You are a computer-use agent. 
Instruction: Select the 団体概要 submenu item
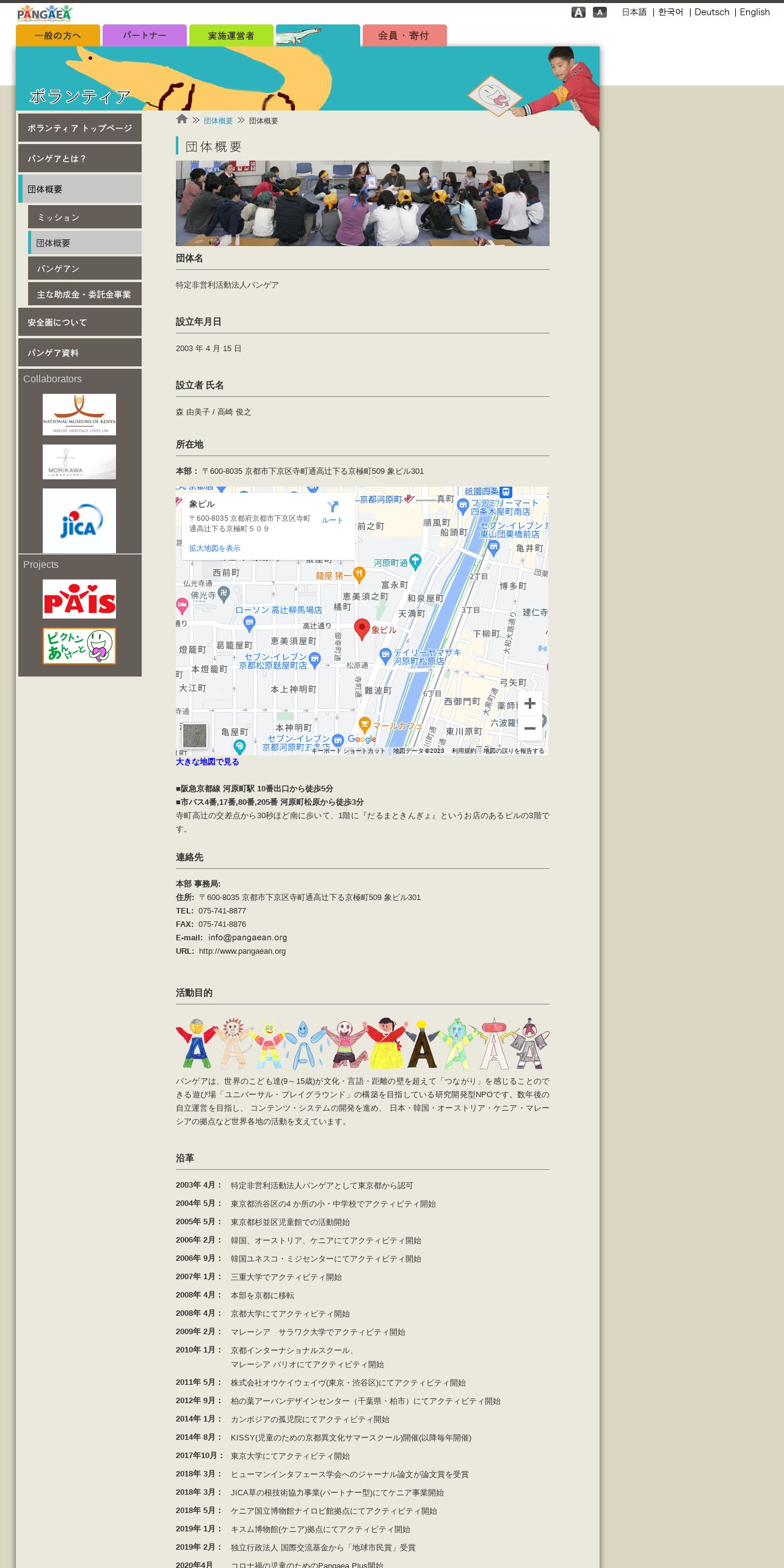pos(85,242)
